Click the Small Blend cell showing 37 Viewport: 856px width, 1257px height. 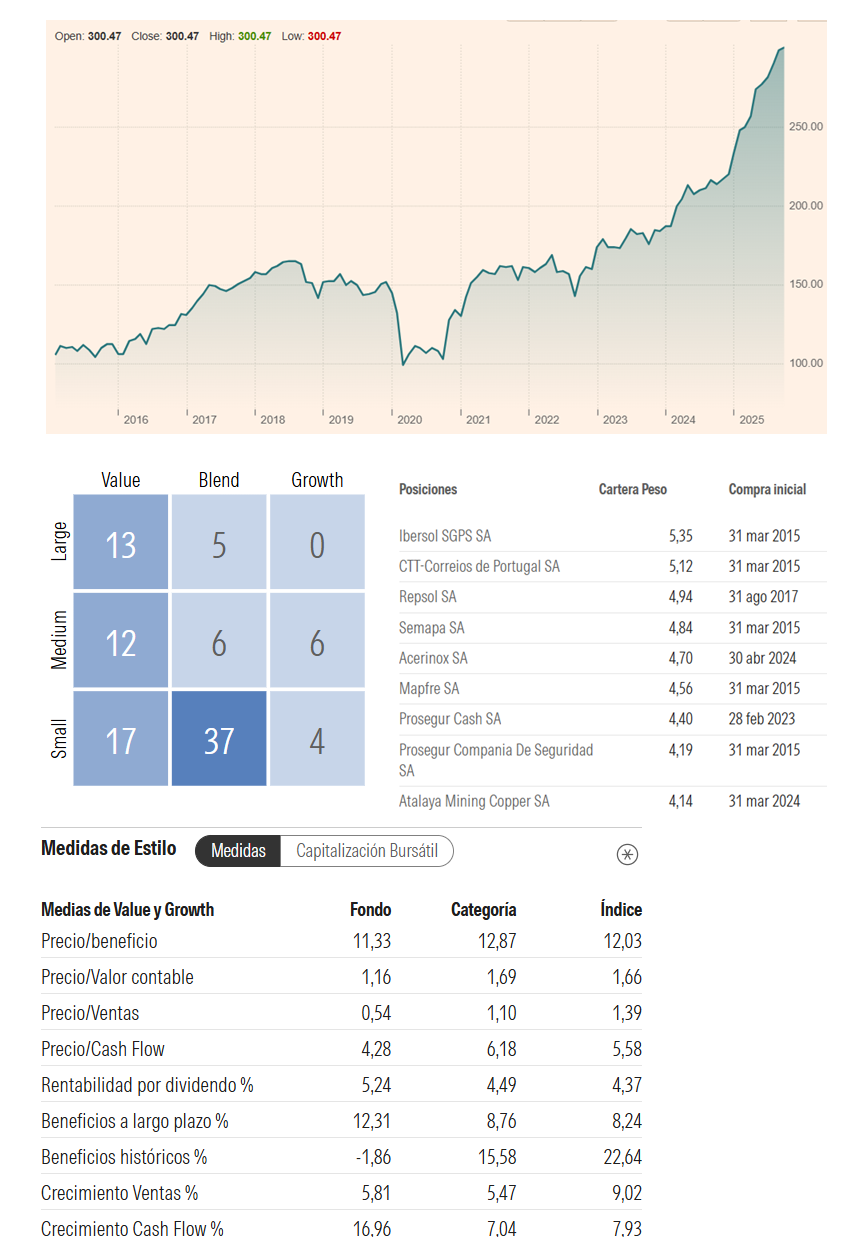coord(219,739)
